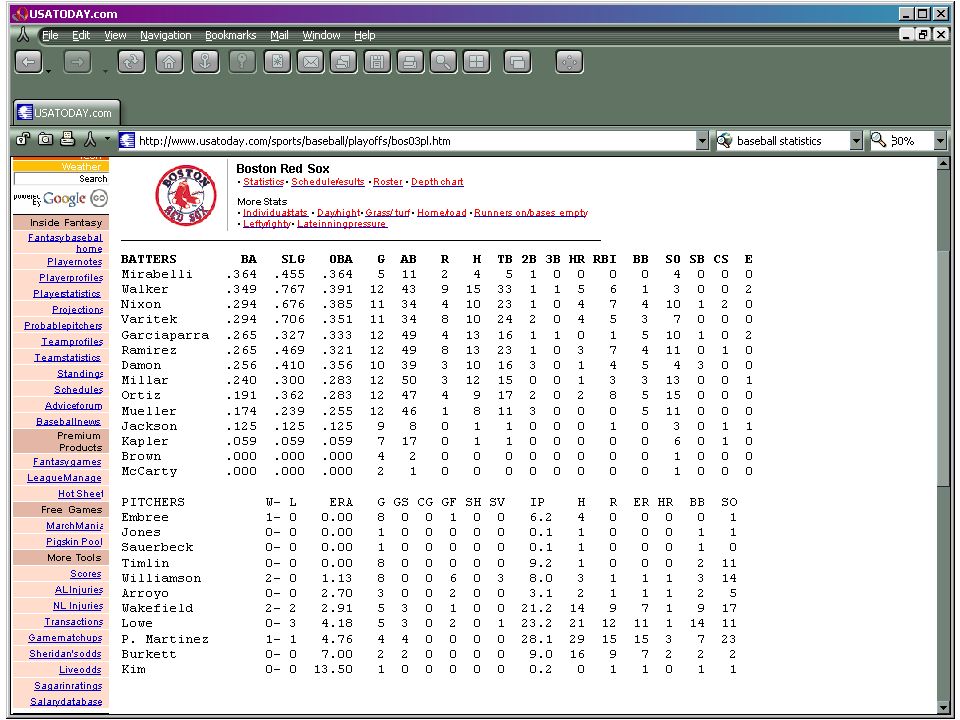Open the Mail menu
This screenshot has width=960, height=720.
coord(279,36)
